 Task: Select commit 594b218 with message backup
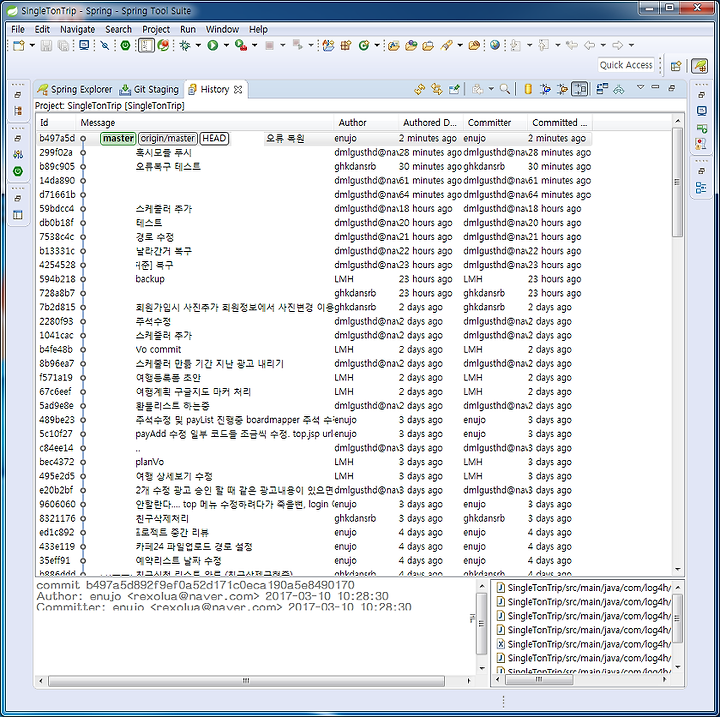point(314,279)
